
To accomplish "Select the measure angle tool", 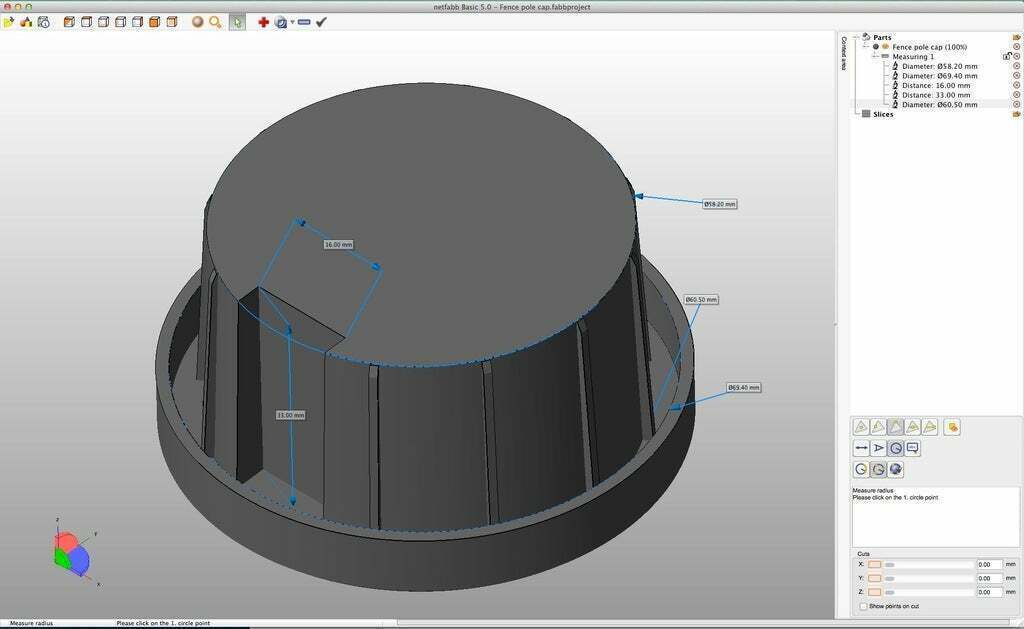I will (x=878, y=449).
